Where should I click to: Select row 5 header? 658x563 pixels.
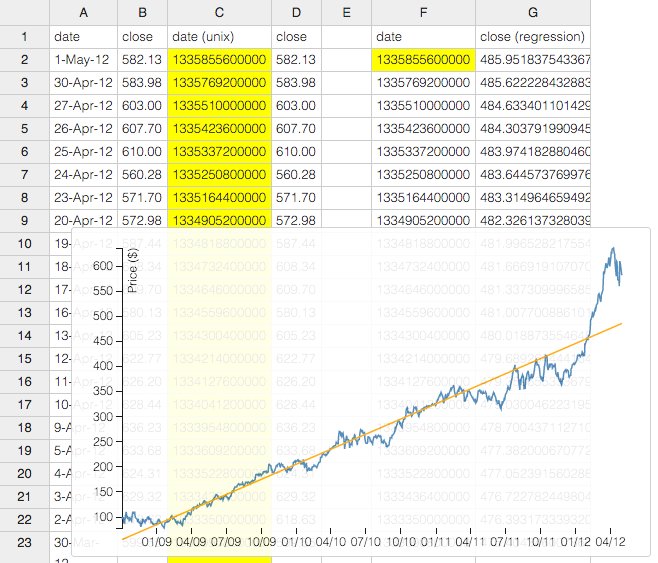(25, 129)
